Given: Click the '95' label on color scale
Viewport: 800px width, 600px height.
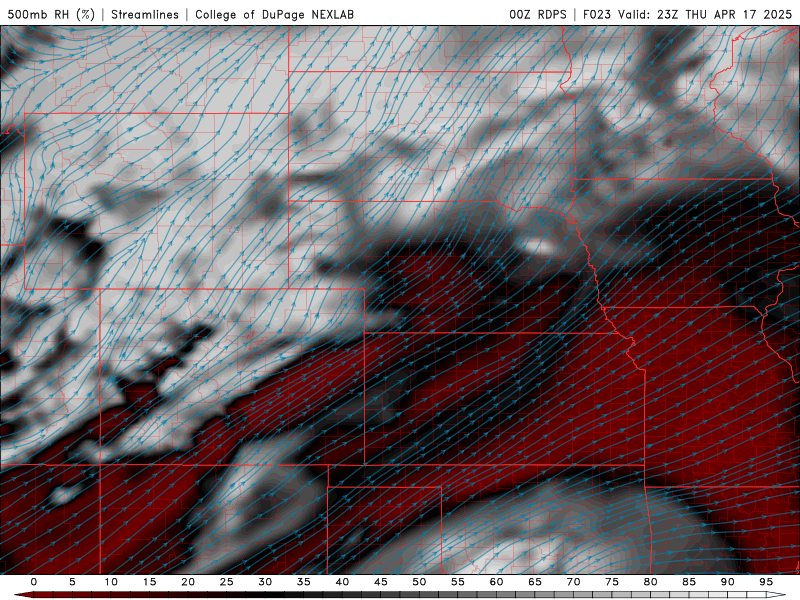Looking at the screenshot, I should (766, 582).
